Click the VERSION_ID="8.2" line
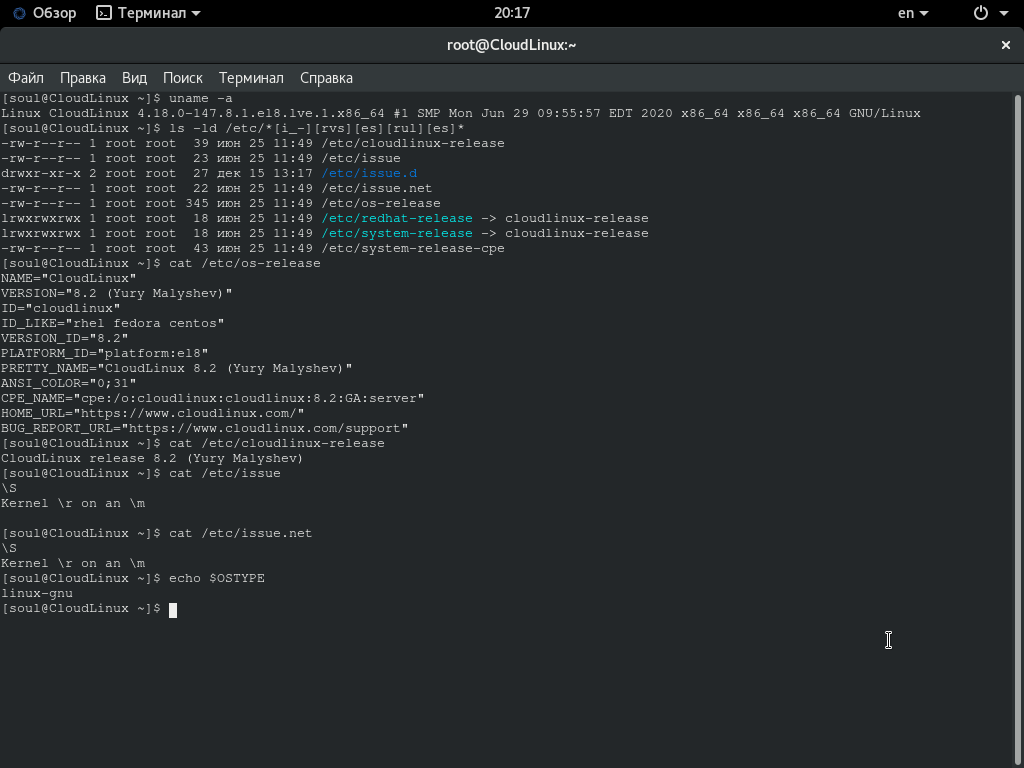The height and width of the screenshot is (768, 1024). pyautogui.click(x=65, y=338)
